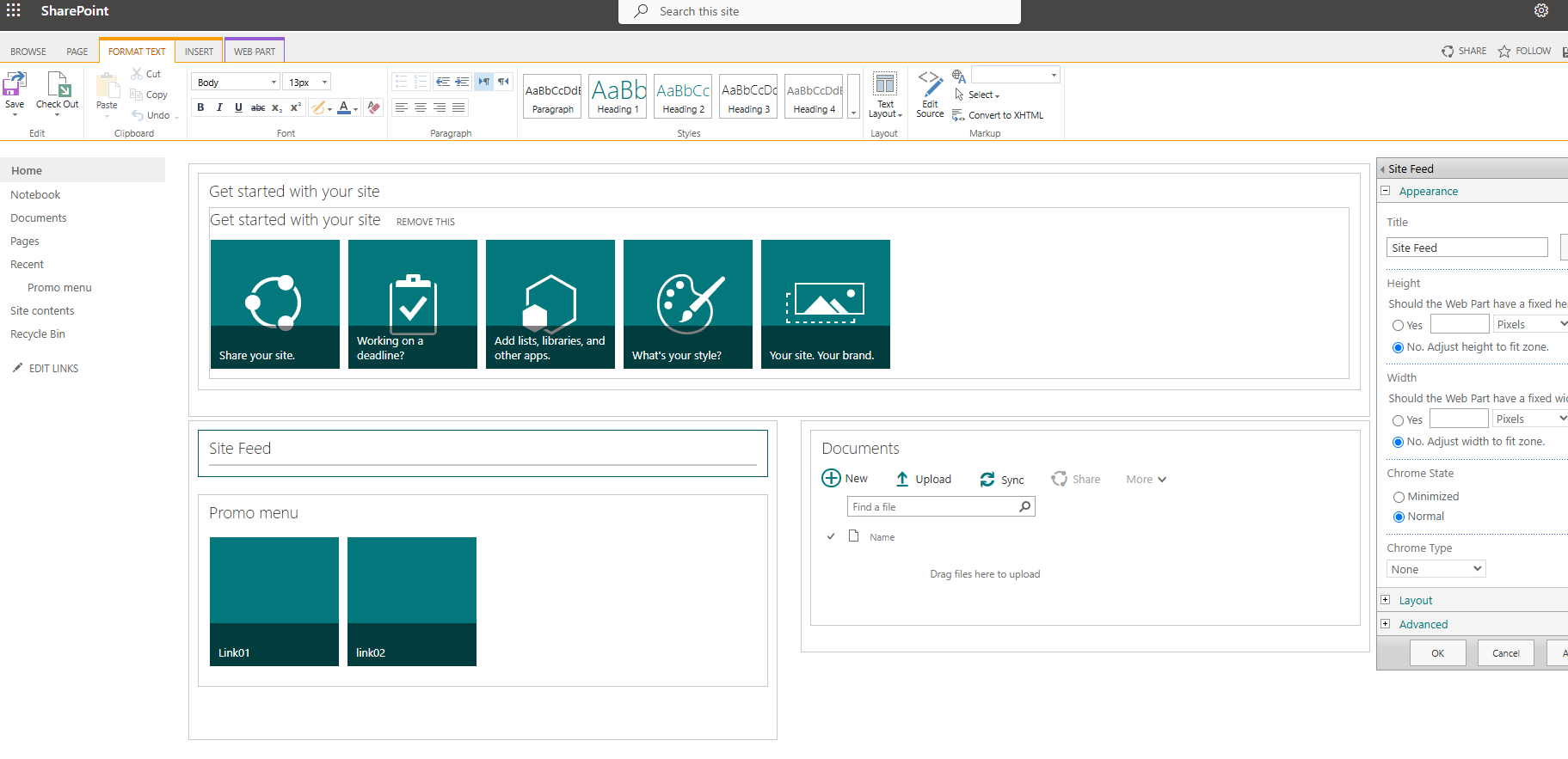Toggle italic formatting
The width and height of the screenshot is (1568, 759).
(219, 107)
